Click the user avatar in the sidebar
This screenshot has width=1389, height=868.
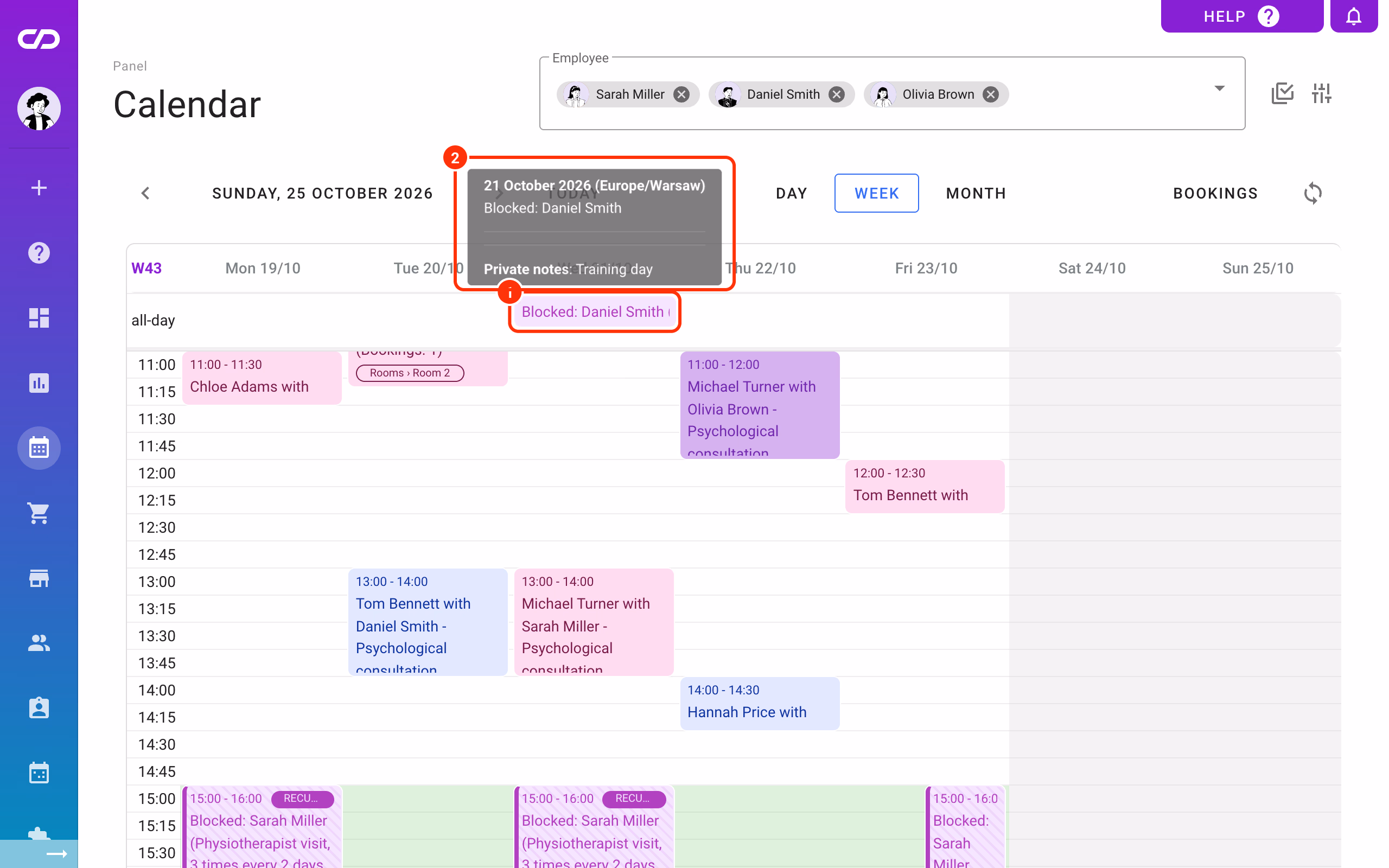39,108
